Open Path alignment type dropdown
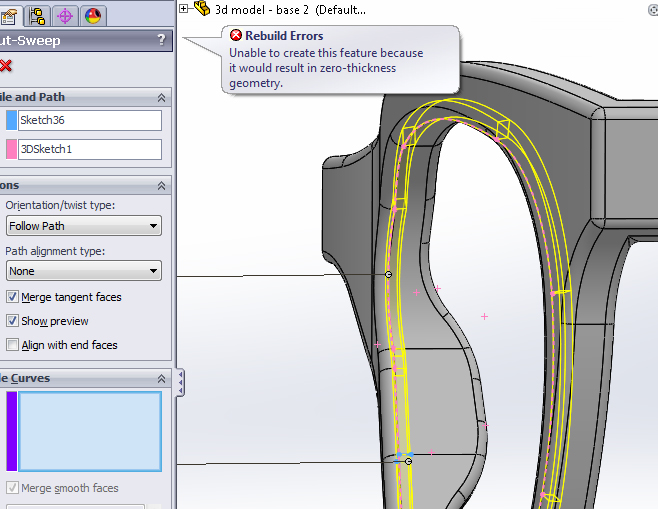 point(84,271)
